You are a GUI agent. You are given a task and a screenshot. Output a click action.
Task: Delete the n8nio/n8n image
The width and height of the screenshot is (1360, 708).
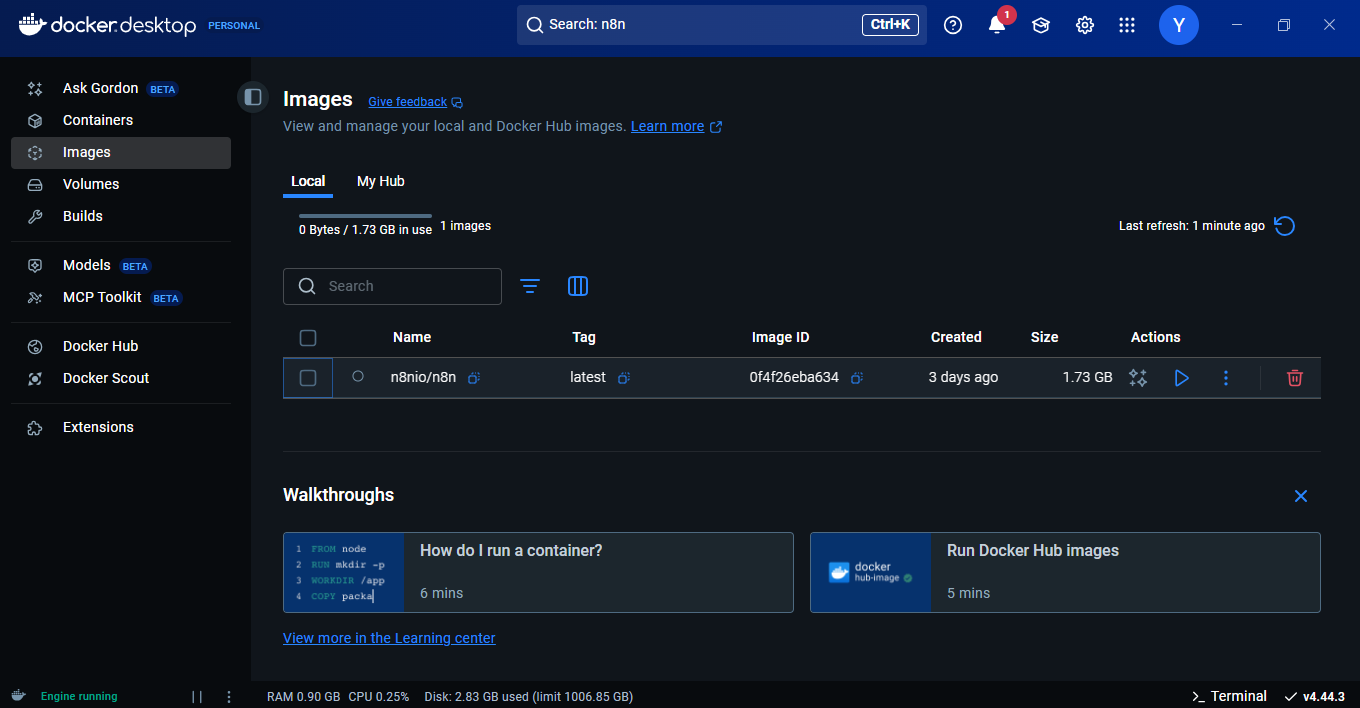point(1295,378)
